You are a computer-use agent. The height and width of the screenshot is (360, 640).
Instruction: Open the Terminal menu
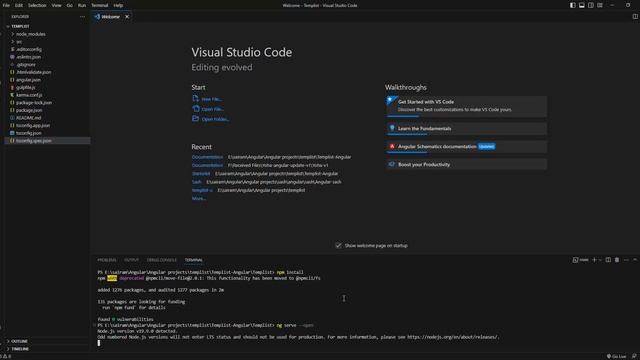pyautogui.click(x=100, y=5)
